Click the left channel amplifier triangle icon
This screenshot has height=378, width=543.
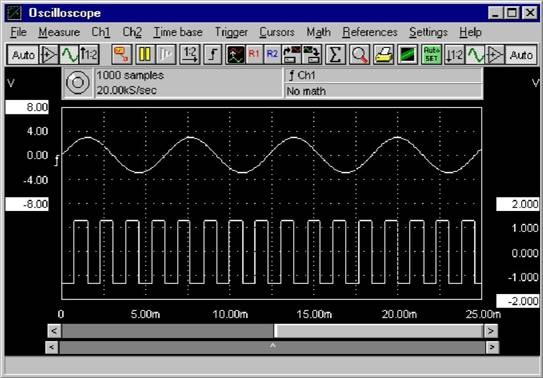[x=49, y=55]
